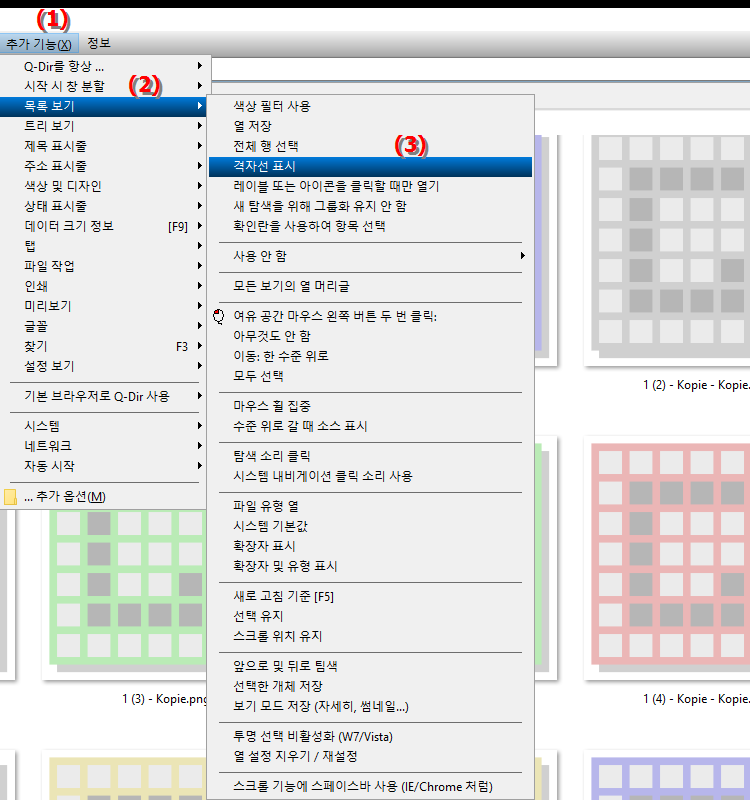Viewport: 750px width, 800px height.
Task: Toggle 마우스 휠 집중 option
Action: 370,406
